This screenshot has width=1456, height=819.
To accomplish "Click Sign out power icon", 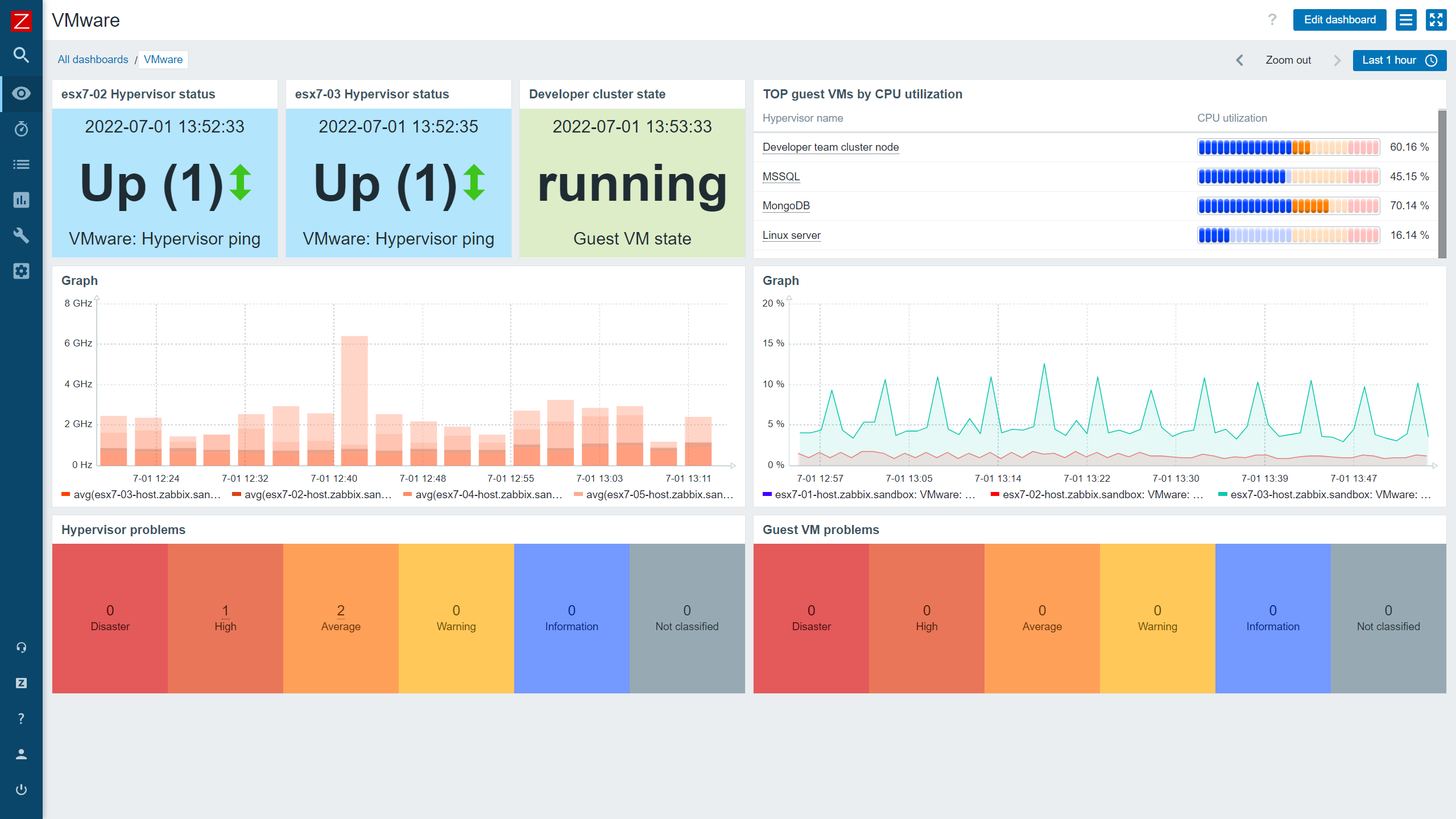I will point(21,789).
